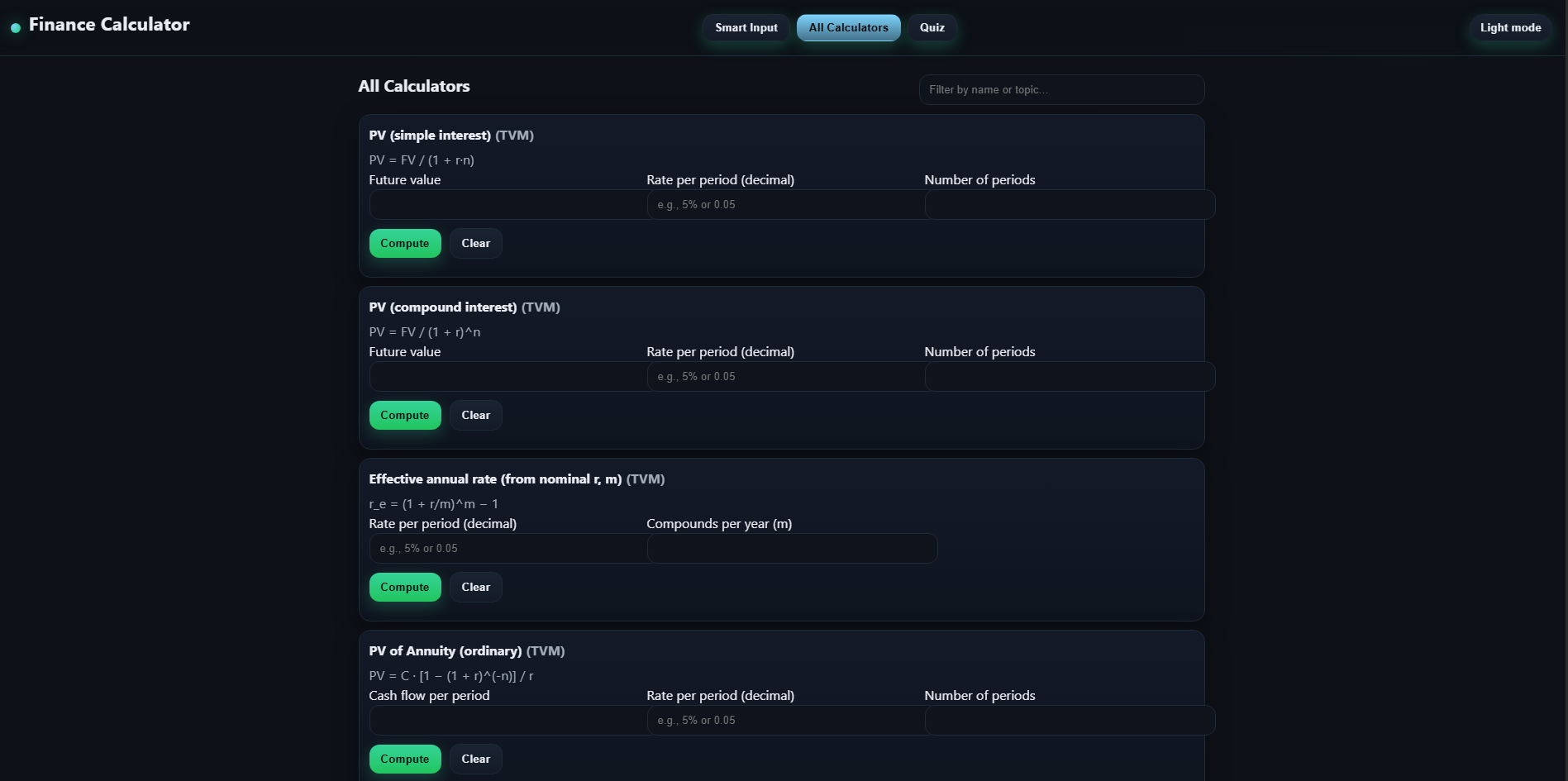
Task: Click Future value field in PV simple interest
Action: 508,204
